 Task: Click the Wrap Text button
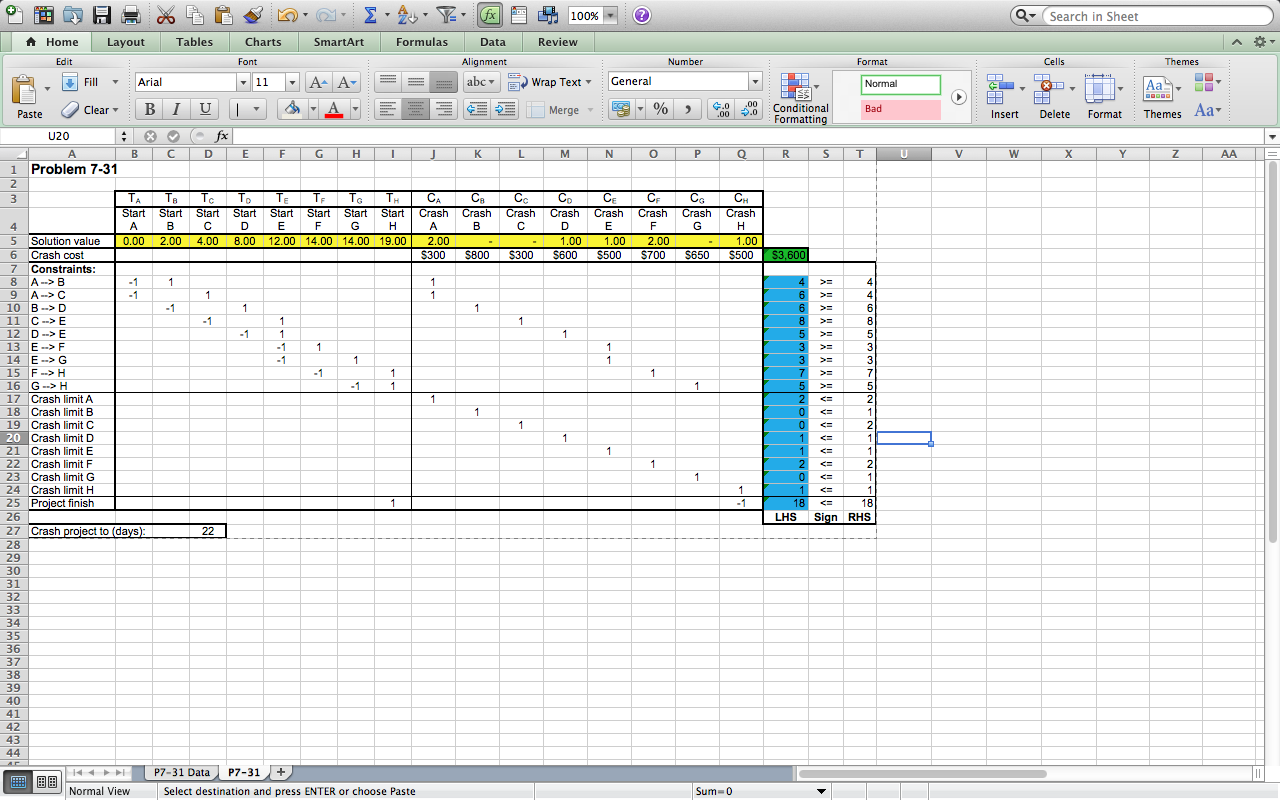(550, 82)
